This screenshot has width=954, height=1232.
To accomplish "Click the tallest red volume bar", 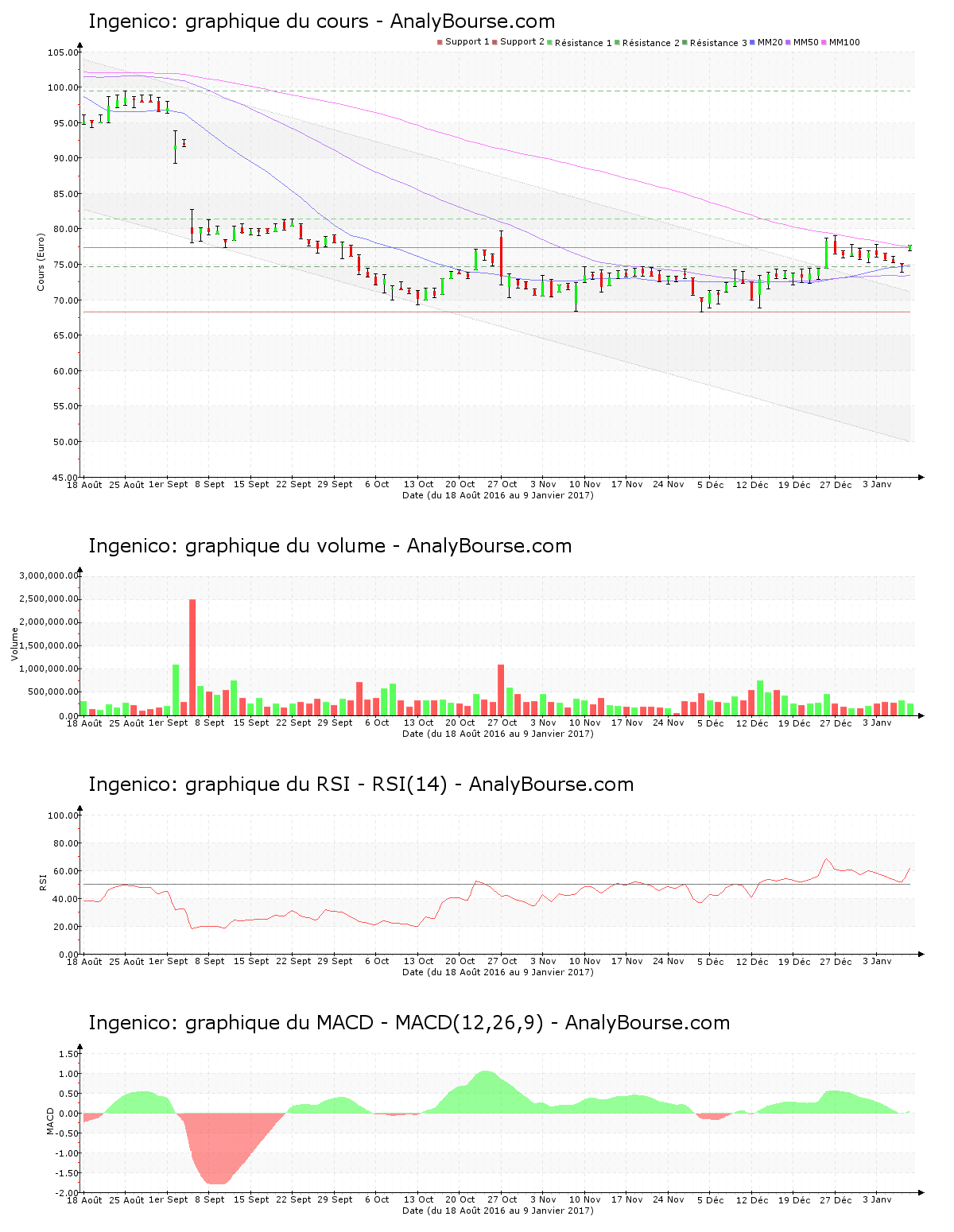I will [x=192, y=657].
